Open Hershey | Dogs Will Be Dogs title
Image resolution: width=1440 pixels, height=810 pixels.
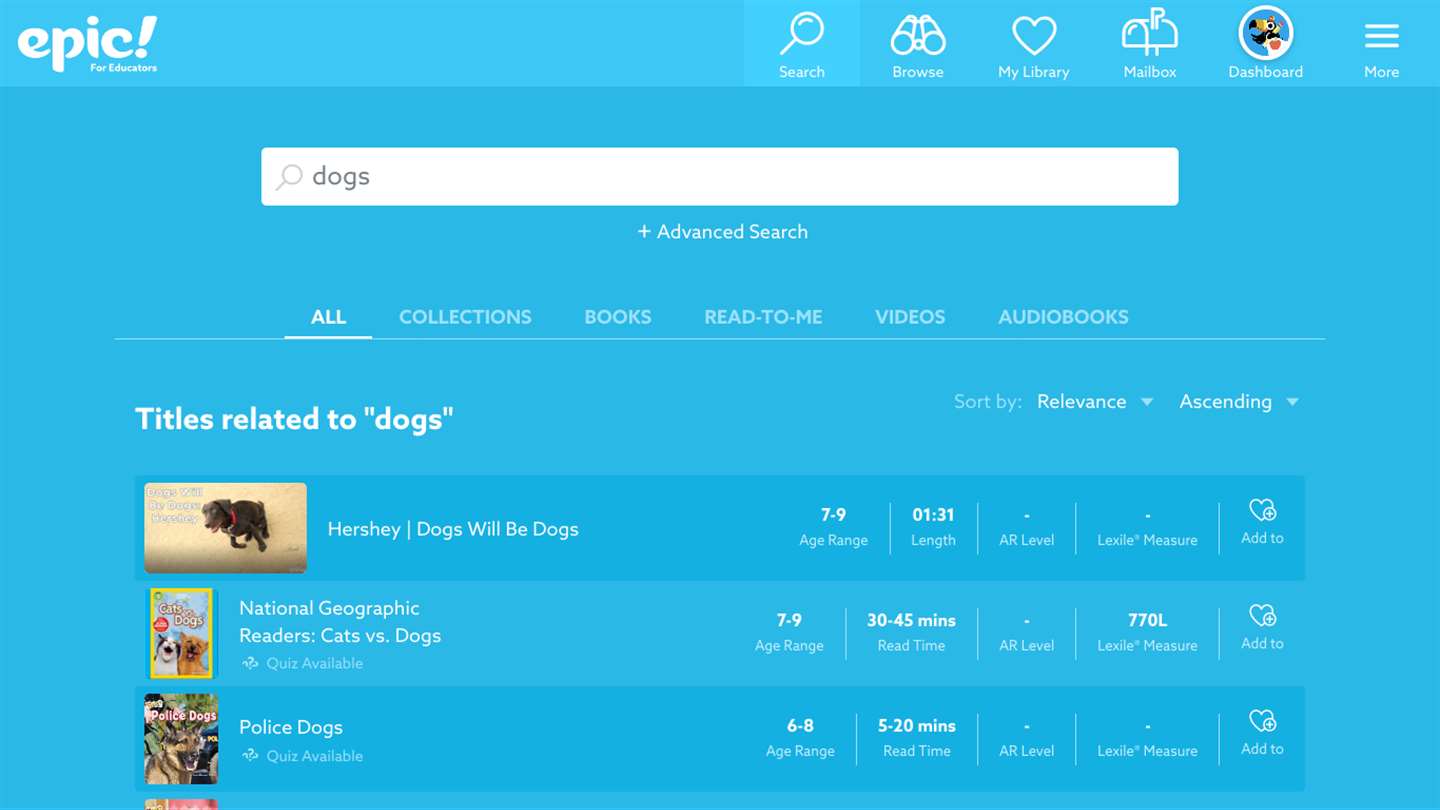[x=453, y=529]
